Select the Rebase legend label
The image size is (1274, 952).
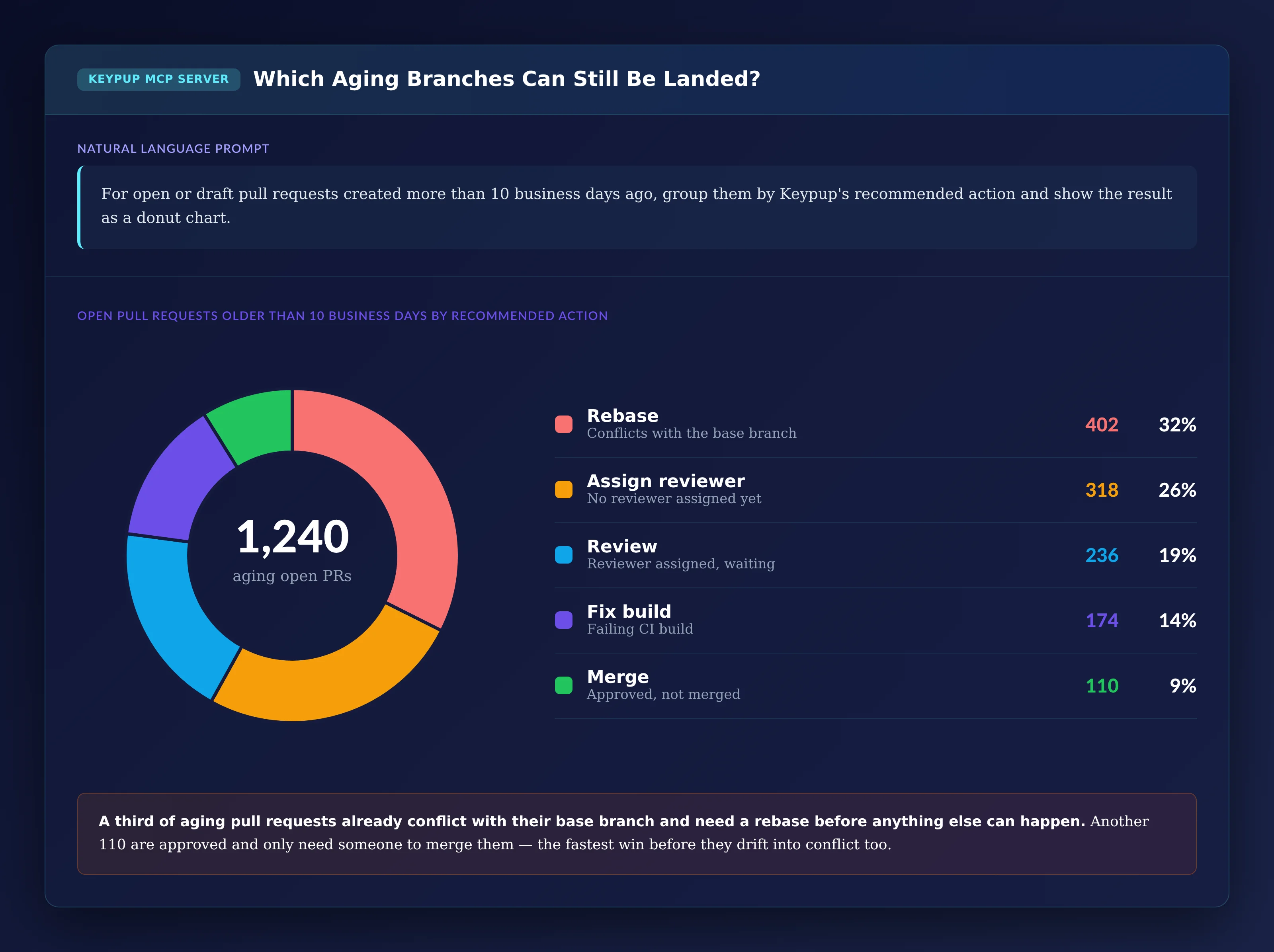click(623, 416)
